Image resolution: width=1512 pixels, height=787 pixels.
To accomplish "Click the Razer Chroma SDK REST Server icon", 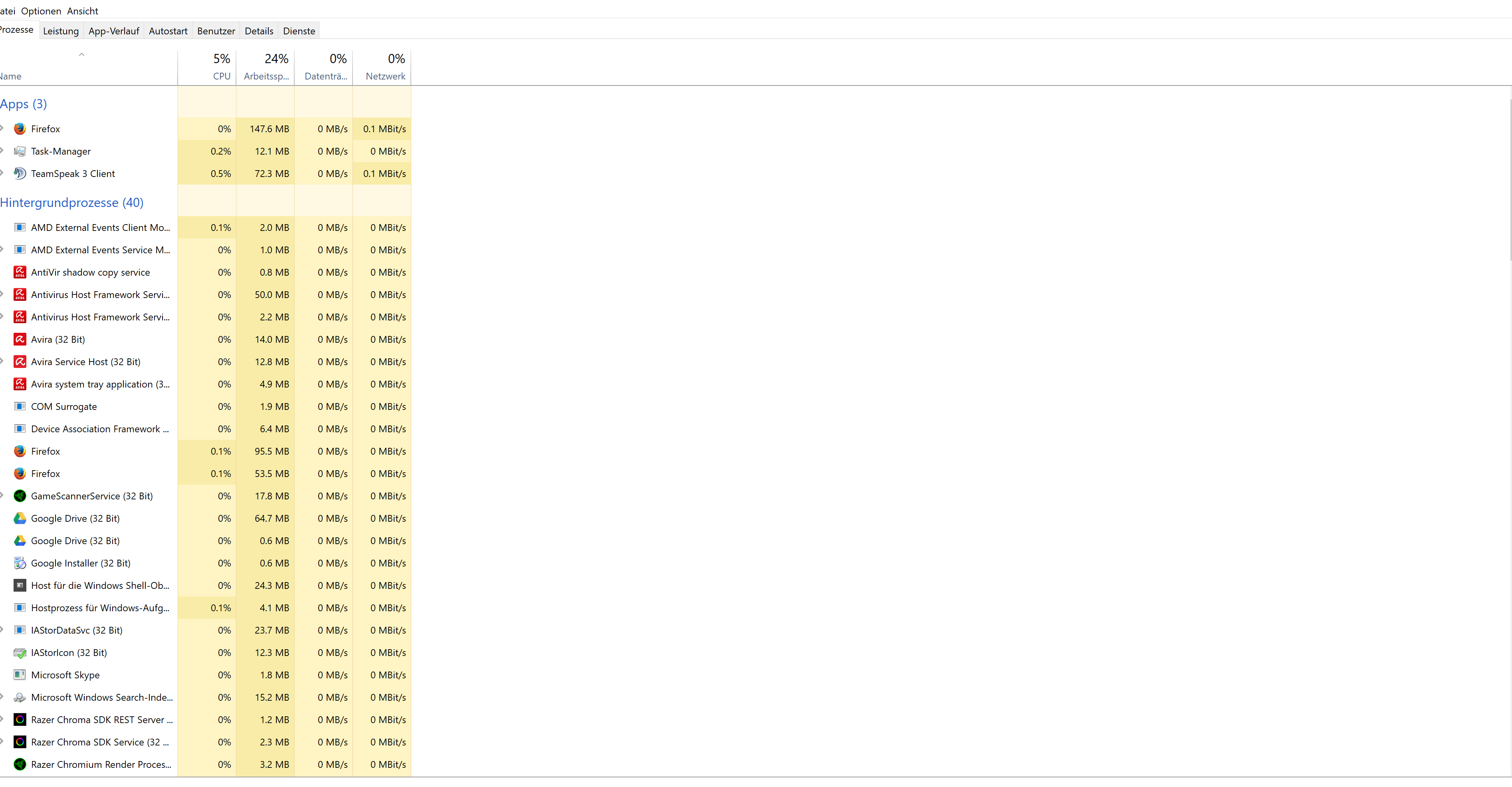I will point(20,719).
